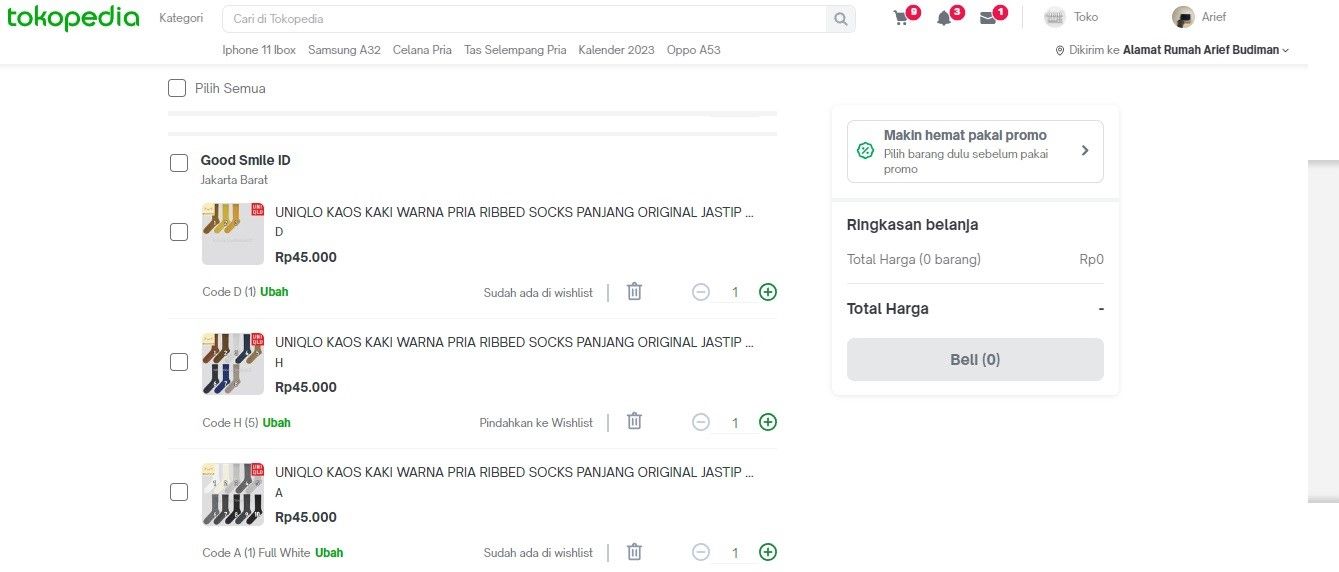Open the Good Smile ID store name
The height and width of the screenshot is (572, 1339).
[245, 160]
